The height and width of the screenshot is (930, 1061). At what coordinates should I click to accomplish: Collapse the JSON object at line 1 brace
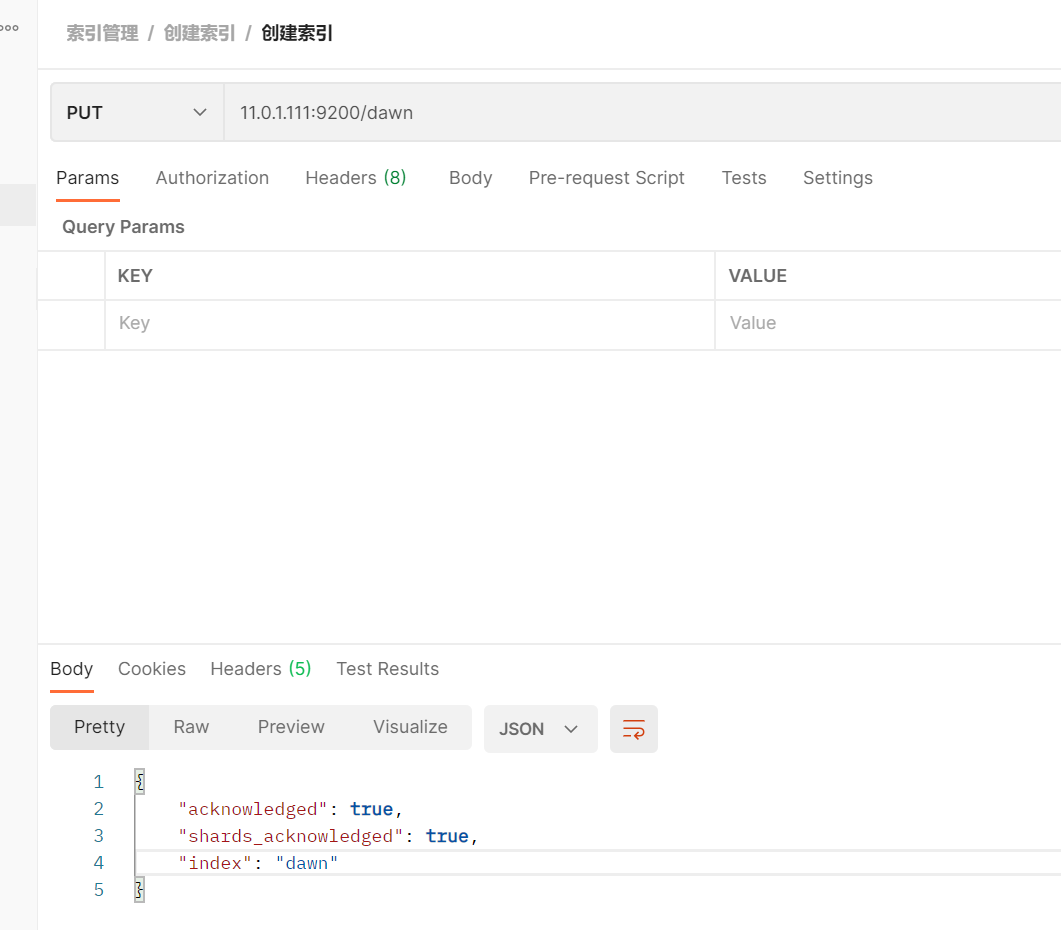coord(139,782)
